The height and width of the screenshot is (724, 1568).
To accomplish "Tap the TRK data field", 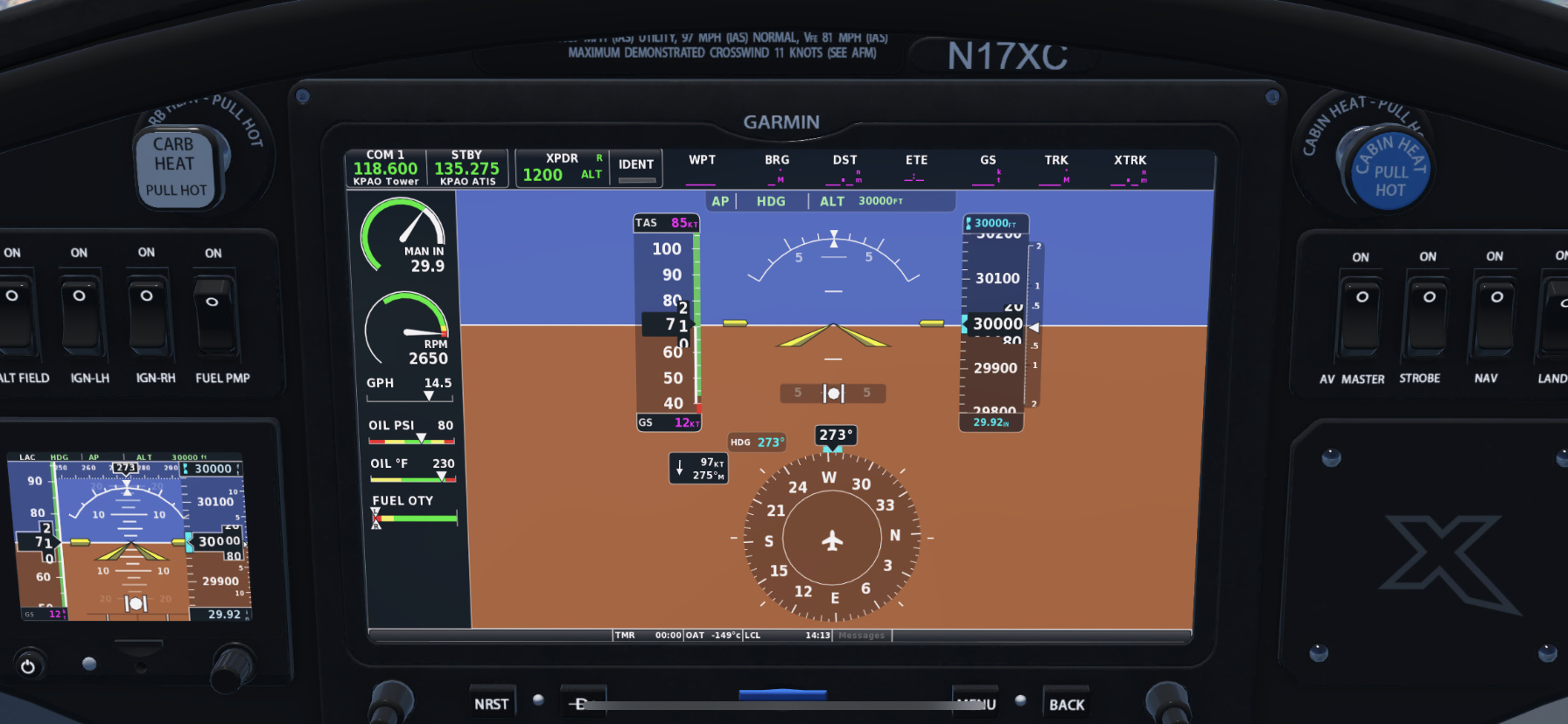I will click(1056, 170).
